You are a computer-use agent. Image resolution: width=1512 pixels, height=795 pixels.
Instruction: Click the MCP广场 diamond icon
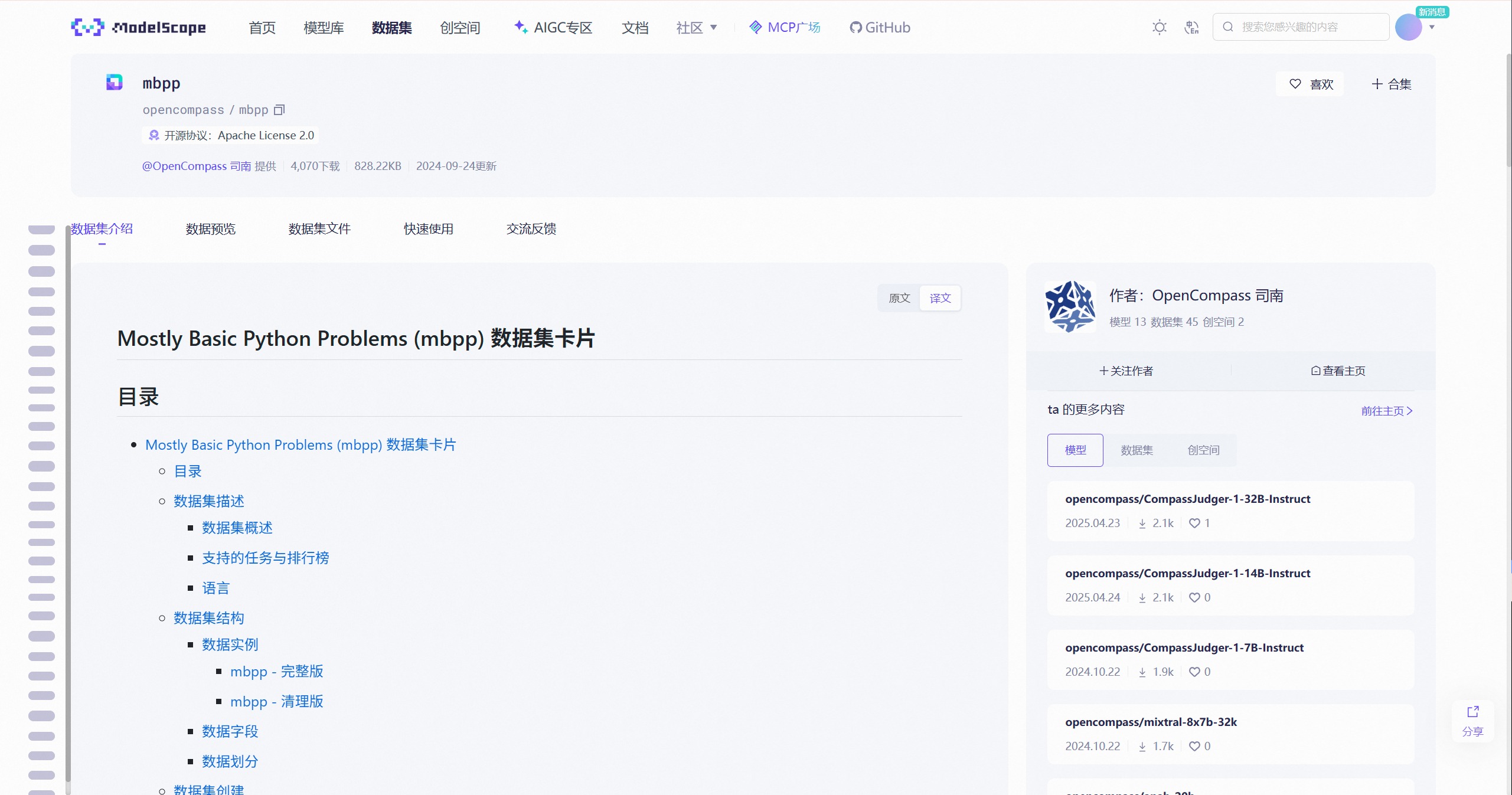point(755,27)
